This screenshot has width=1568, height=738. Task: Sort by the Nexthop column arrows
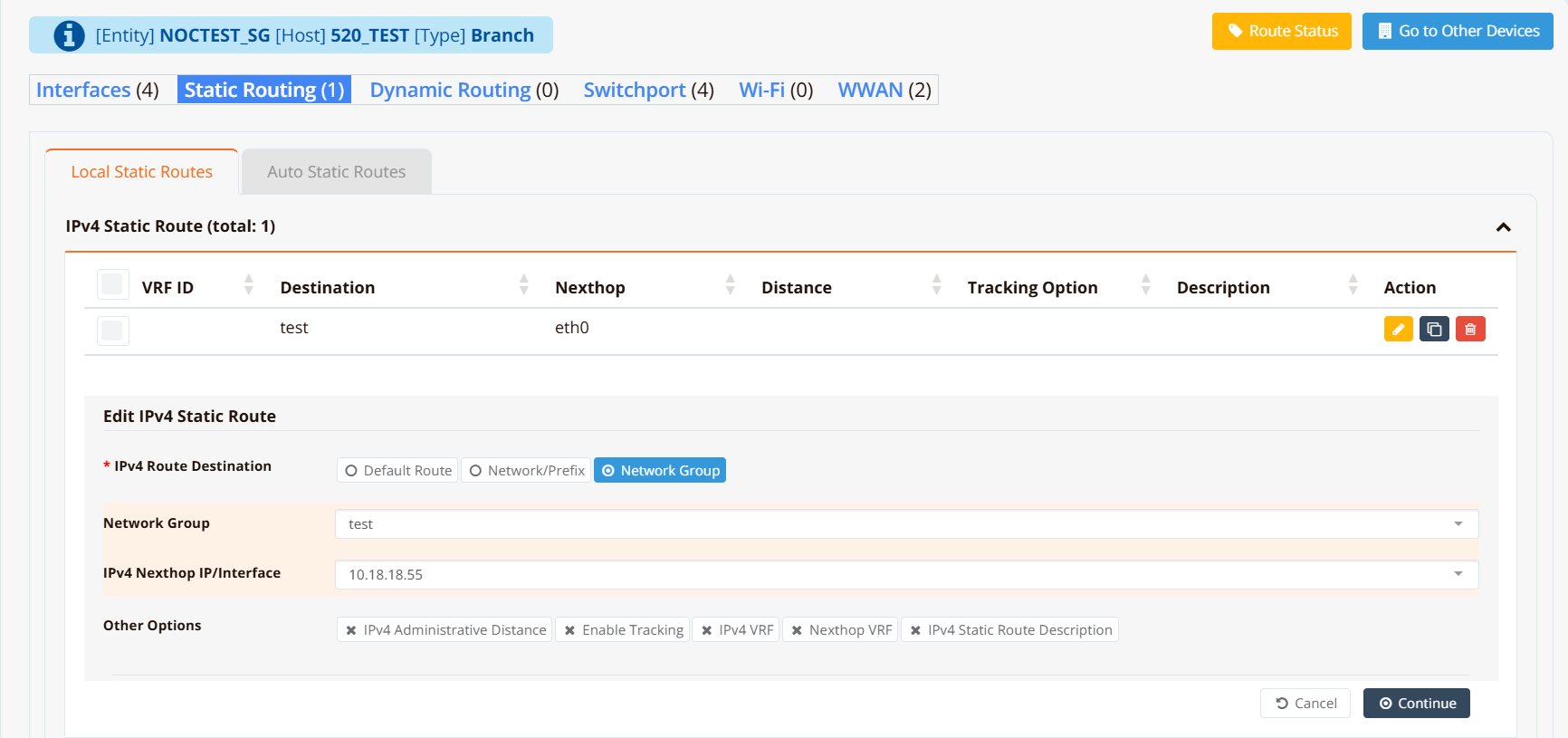(x=730, y=285)
